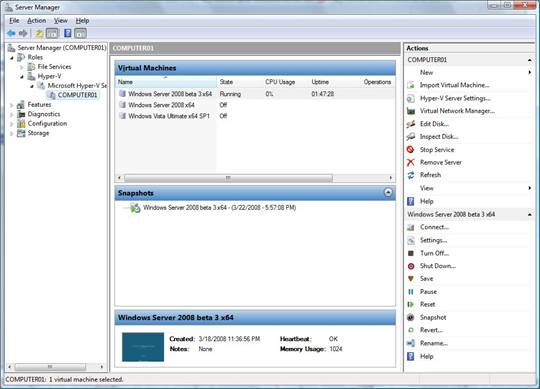The height and width of the screenshot is (389, 540).
Task: Click Import Virtual Machine link
Action: (x=454, y=85)
